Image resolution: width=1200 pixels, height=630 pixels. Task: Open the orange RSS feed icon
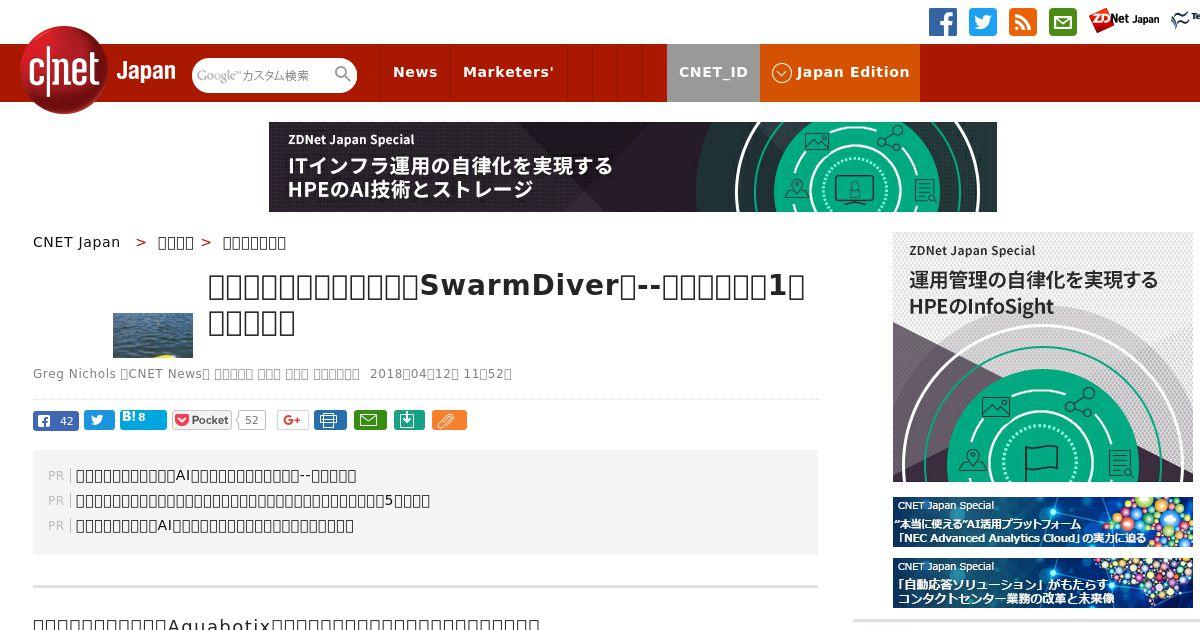click(x=1023, y=22)
